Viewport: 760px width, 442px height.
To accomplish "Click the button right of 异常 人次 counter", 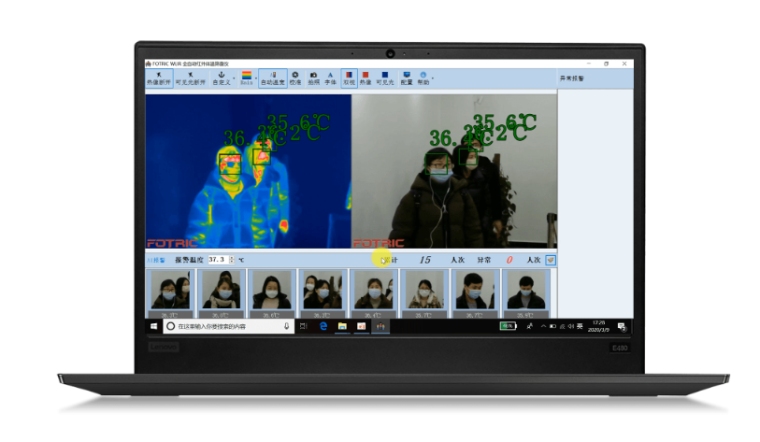I will tap(550, 259).
